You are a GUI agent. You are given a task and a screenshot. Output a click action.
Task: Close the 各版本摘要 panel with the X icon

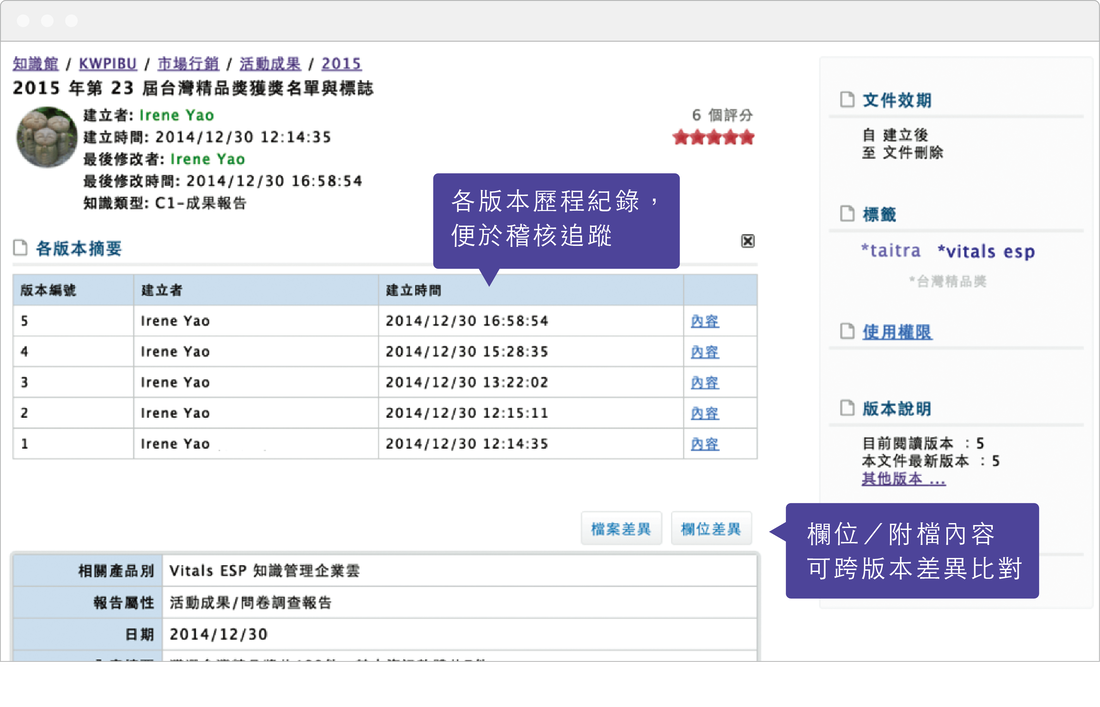pos(748,241)
